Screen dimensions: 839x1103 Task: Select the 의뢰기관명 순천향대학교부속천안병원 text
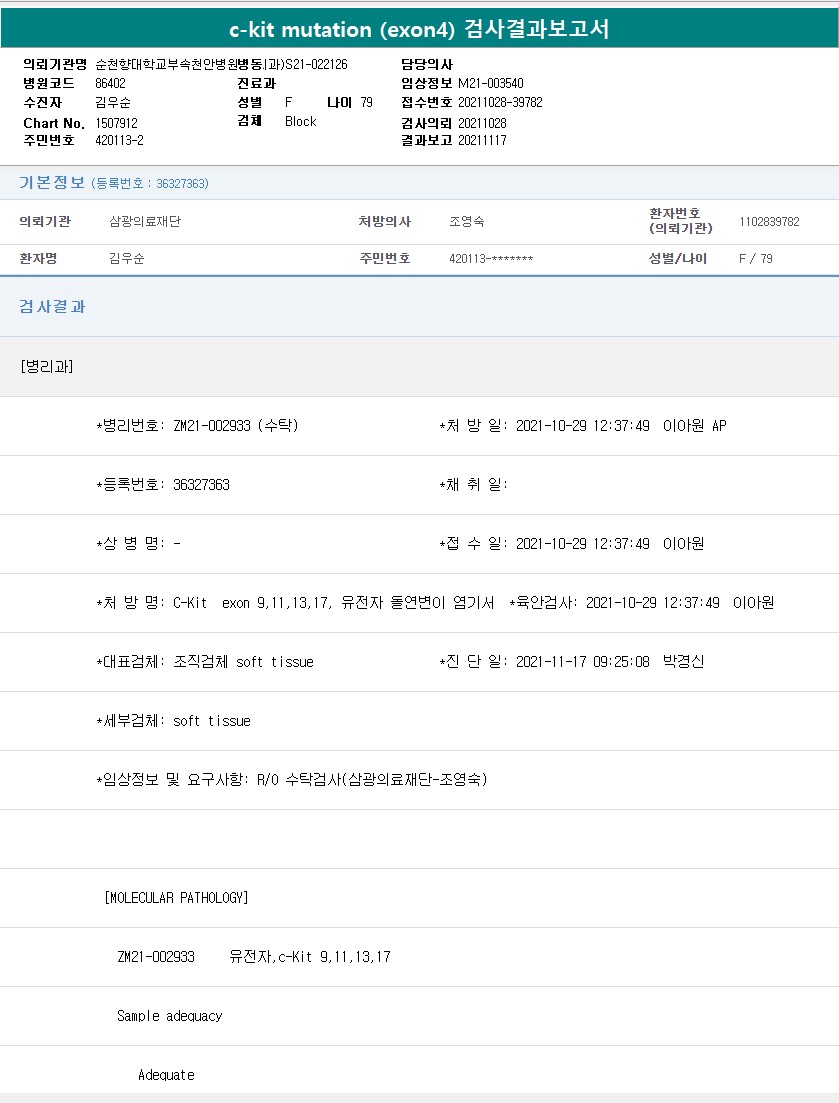[x=167, y=64]
